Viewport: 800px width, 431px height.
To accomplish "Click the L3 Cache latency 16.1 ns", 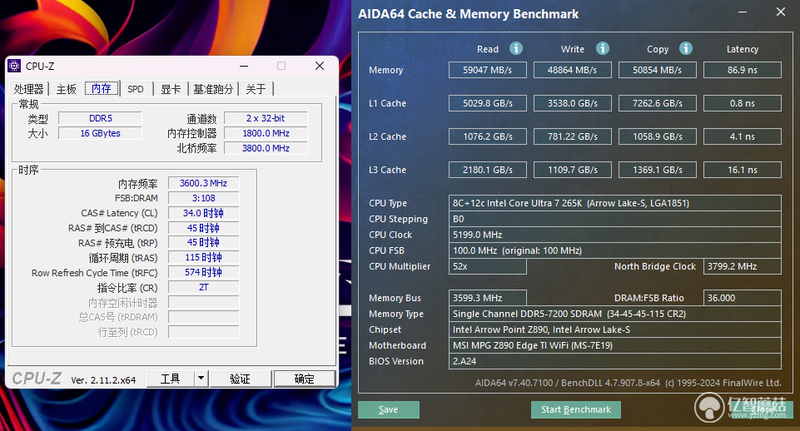I will coord(742,170).
